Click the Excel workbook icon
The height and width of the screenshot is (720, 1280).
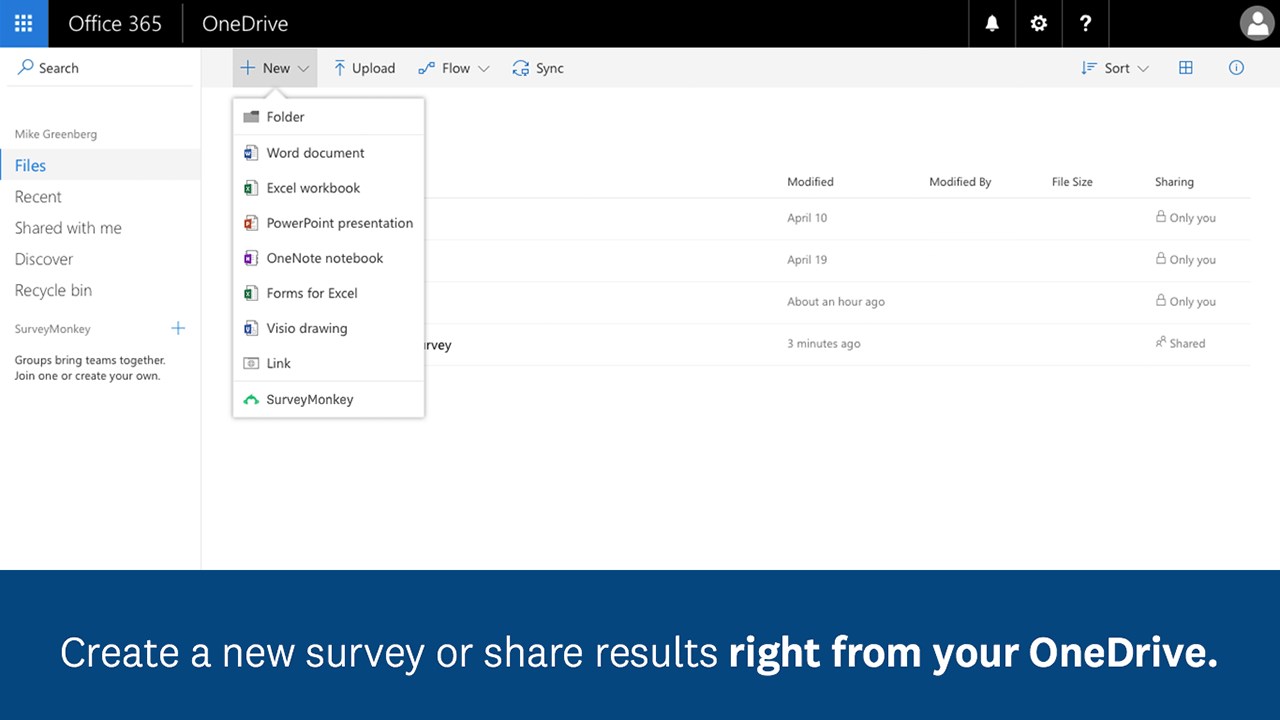[251, 188]
